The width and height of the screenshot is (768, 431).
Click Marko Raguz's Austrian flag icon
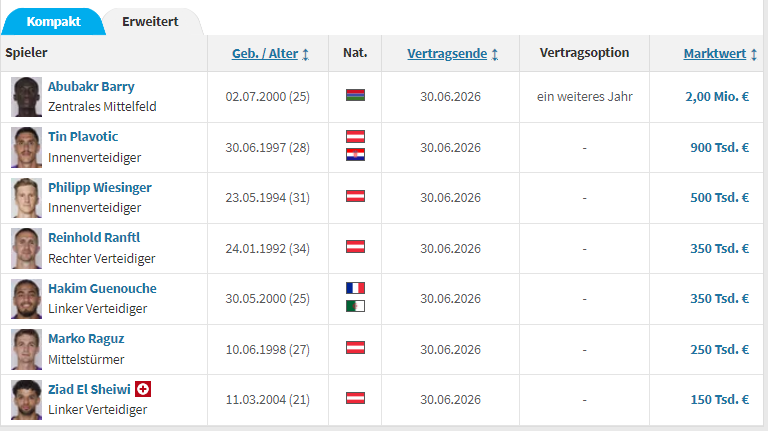point(355,348)
